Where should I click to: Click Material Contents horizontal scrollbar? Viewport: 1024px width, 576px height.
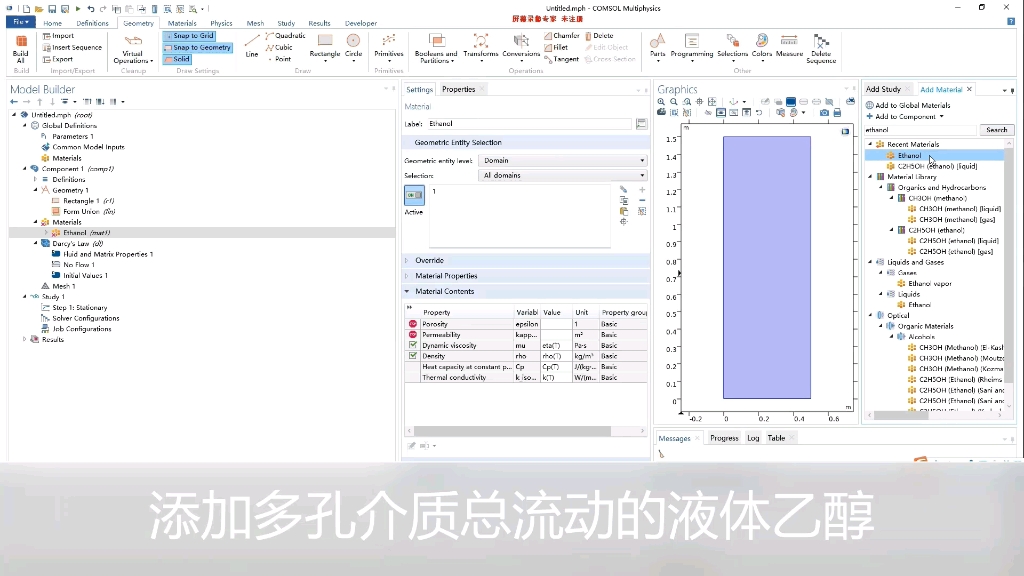tap(513, 431)
